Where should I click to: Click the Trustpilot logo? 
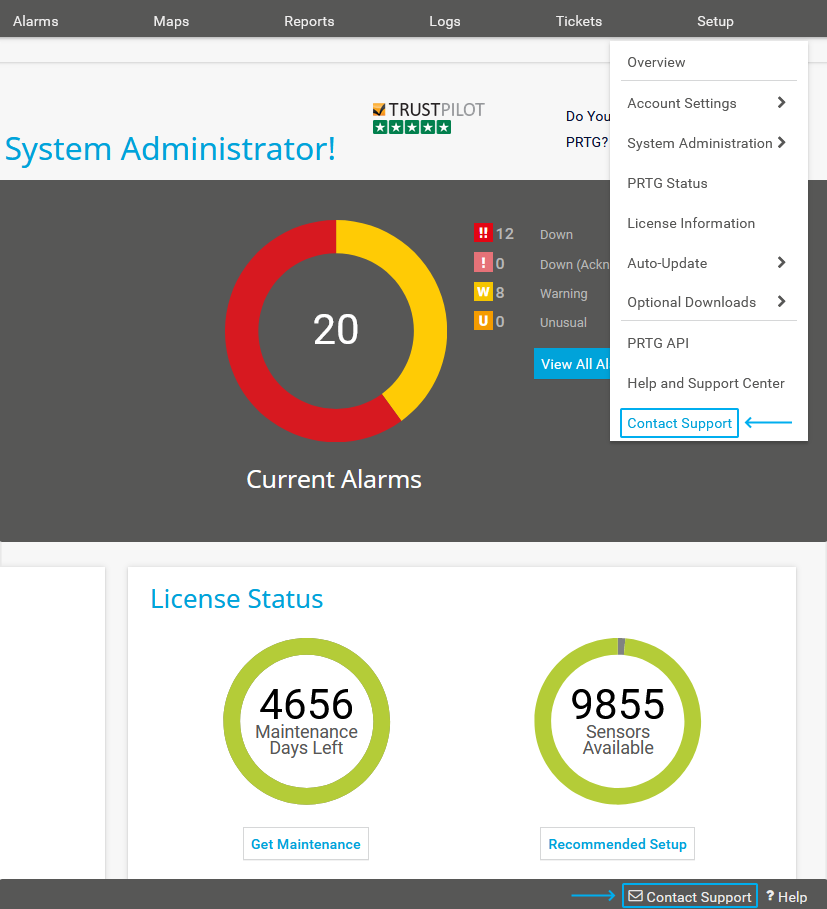click(428, 109)
